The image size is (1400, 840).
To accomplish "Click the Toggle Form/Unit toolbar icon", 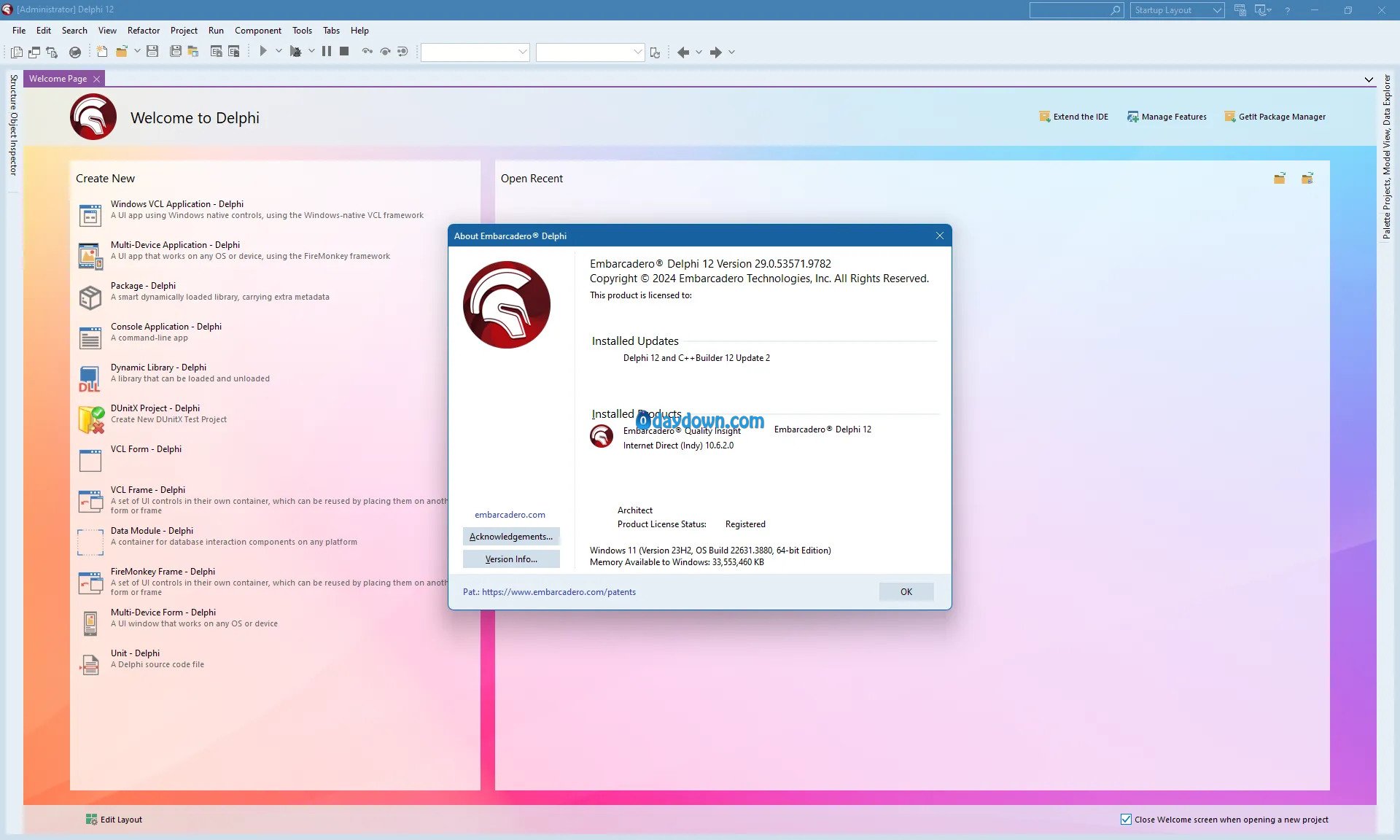I will point(52,52).
